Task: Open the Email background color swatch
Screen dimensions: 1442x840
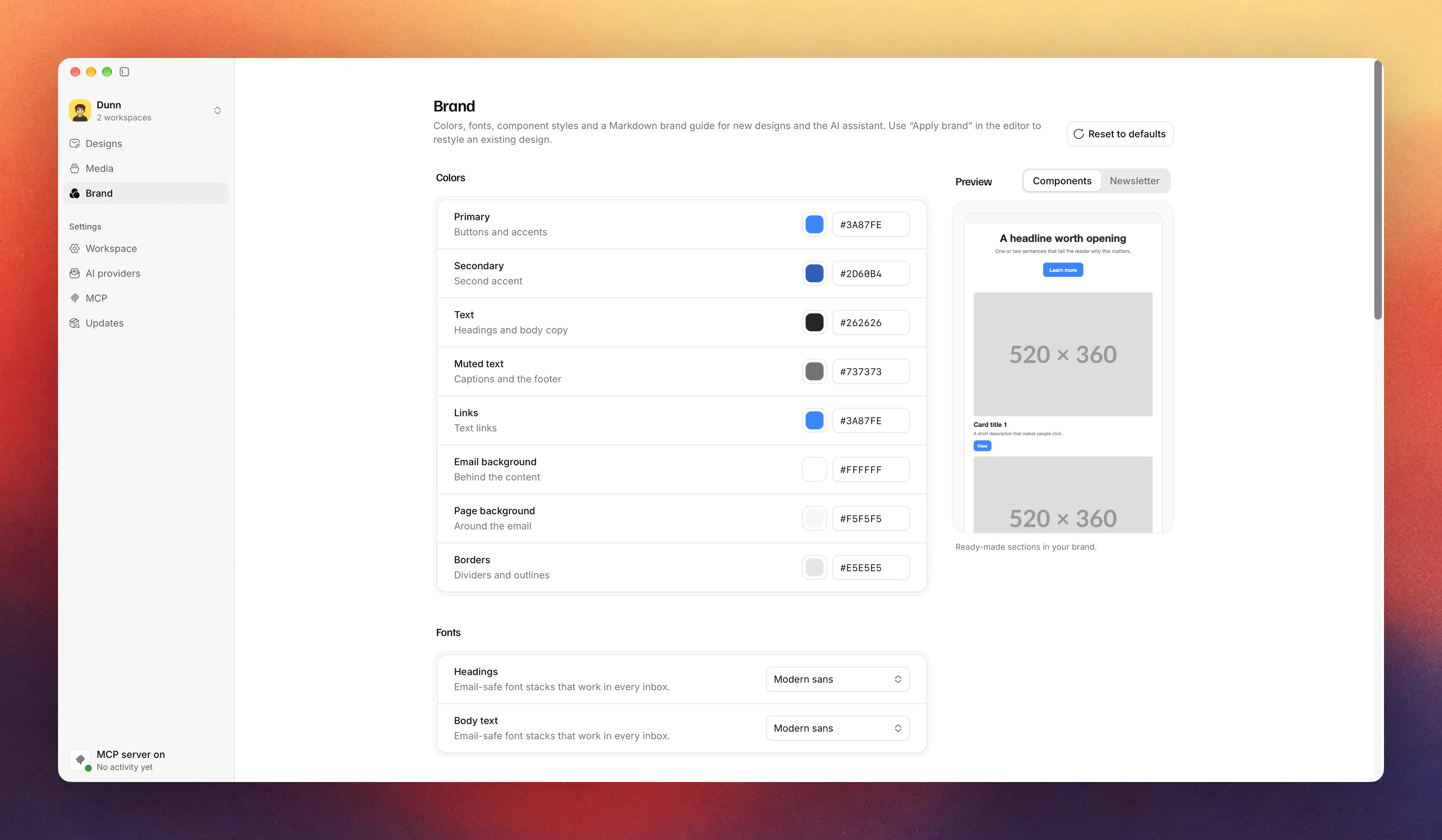Action: coord(814,469)
